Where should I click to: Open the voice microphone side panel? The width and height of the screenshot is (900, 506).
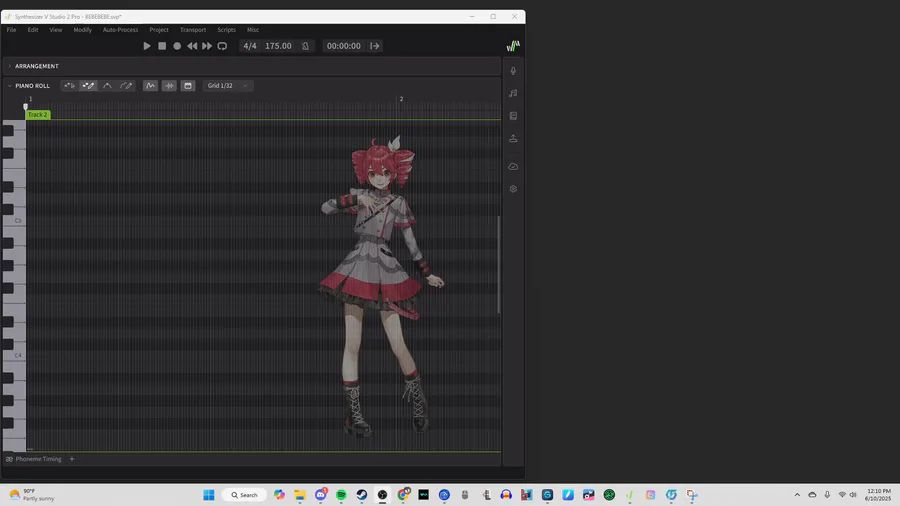click(513, 71)
